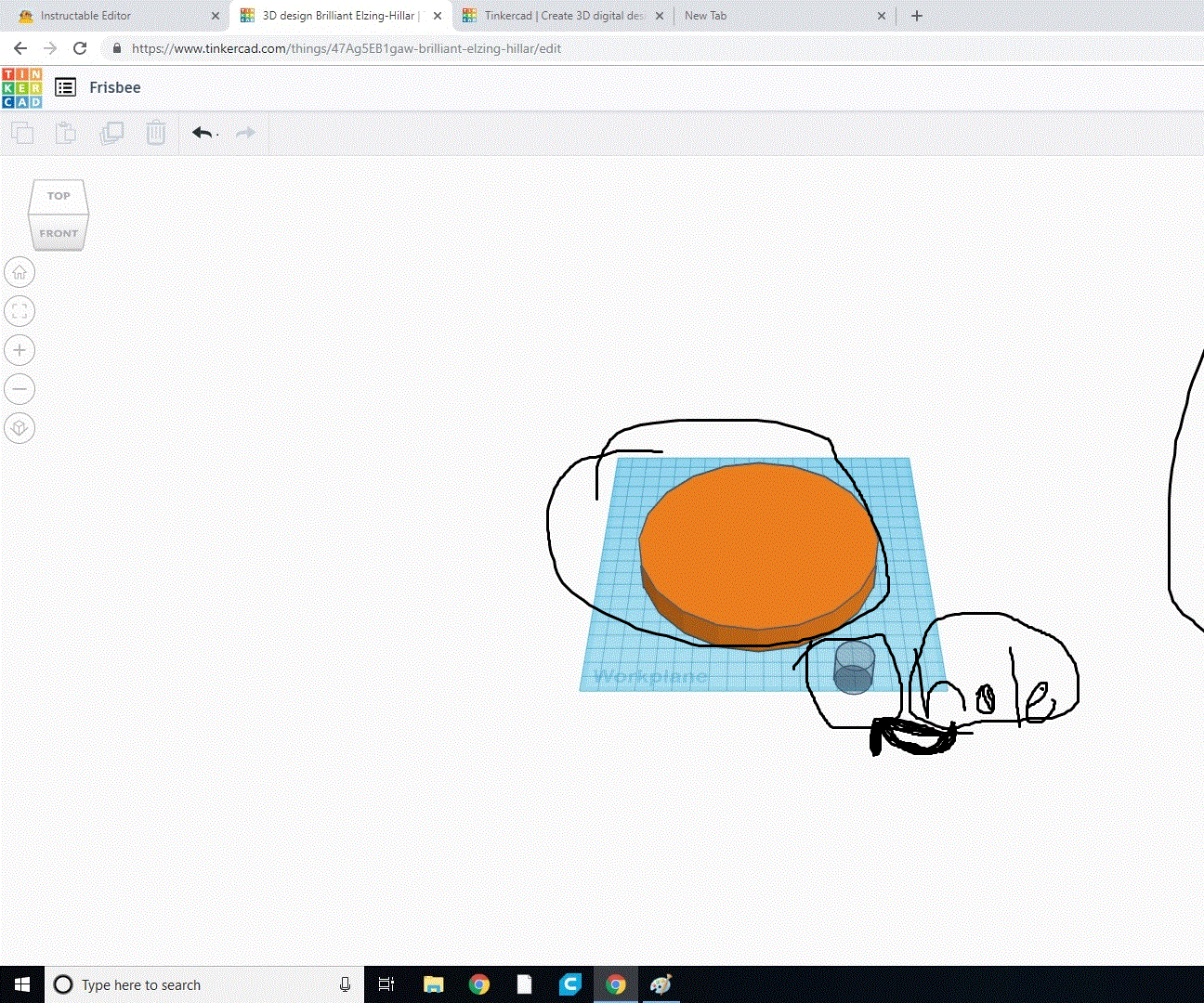1204x1003 pixels.
Task: Return to the default home view
Action: tap(20, 271)
